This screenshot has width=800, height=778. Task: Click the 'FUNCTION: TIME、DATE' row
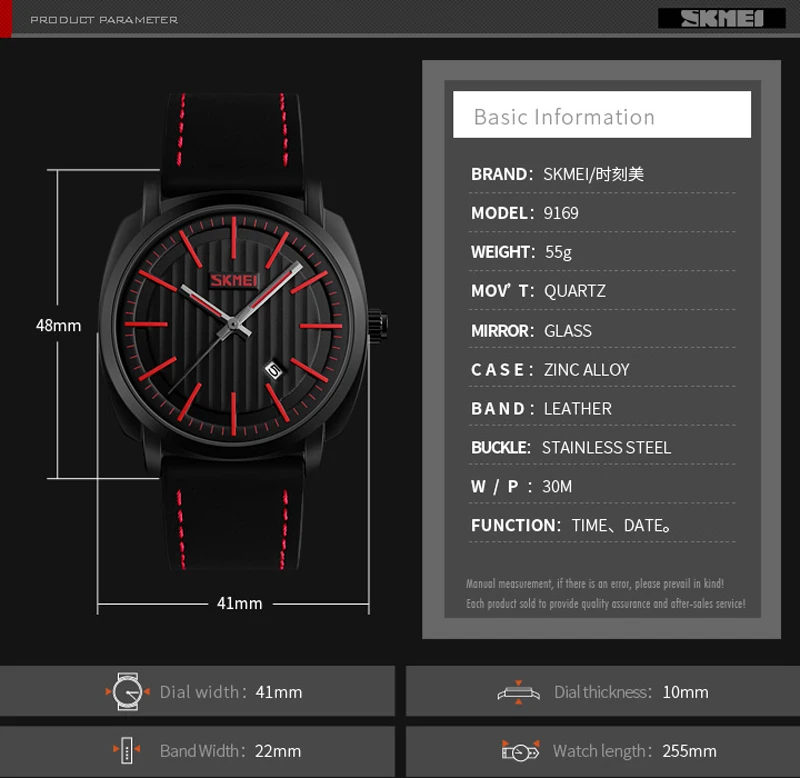pyautogui.click(x=602, y=525)
